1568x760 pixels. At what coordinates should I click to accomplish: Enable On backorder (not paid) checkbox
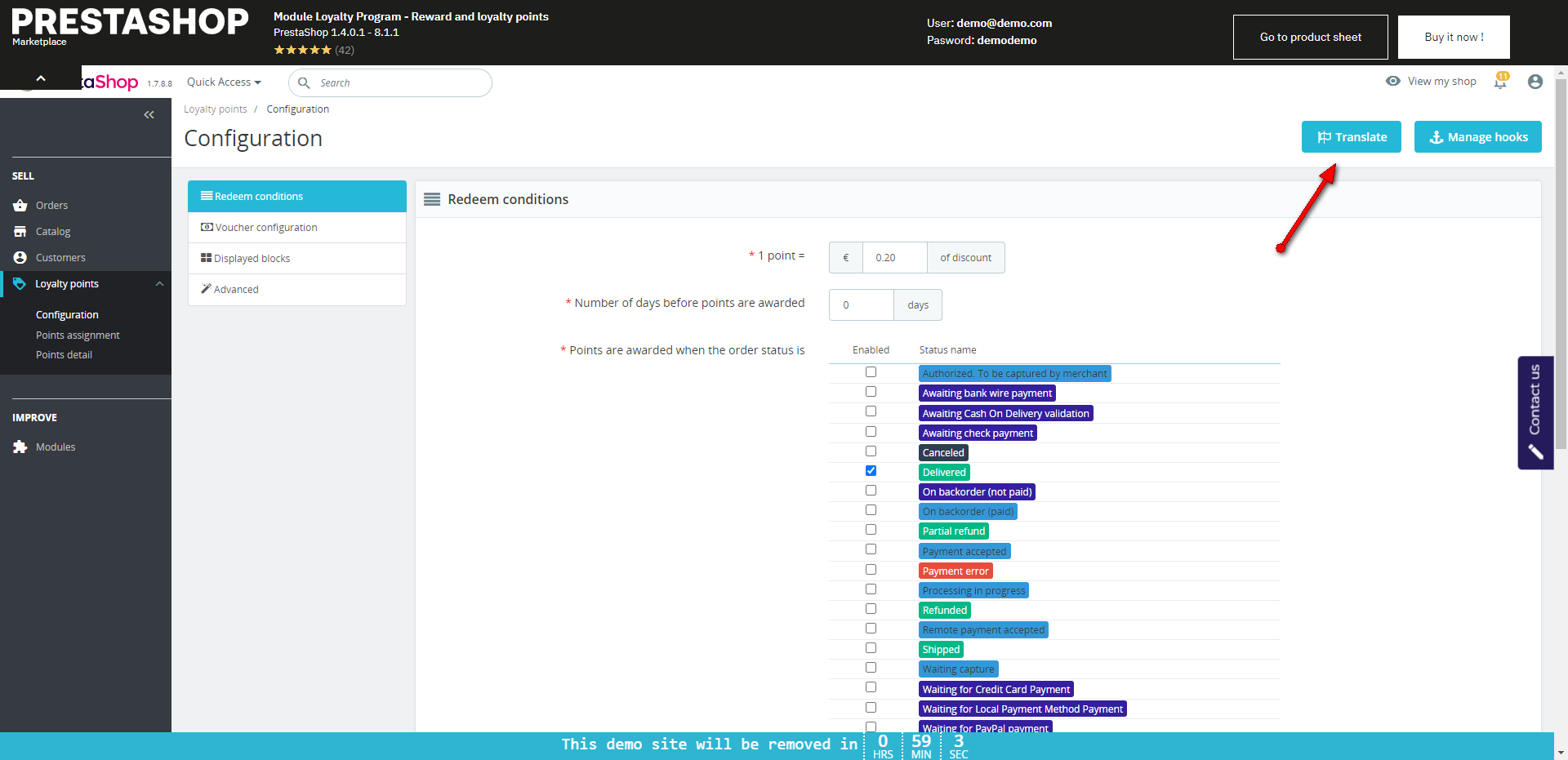point(871,491)
